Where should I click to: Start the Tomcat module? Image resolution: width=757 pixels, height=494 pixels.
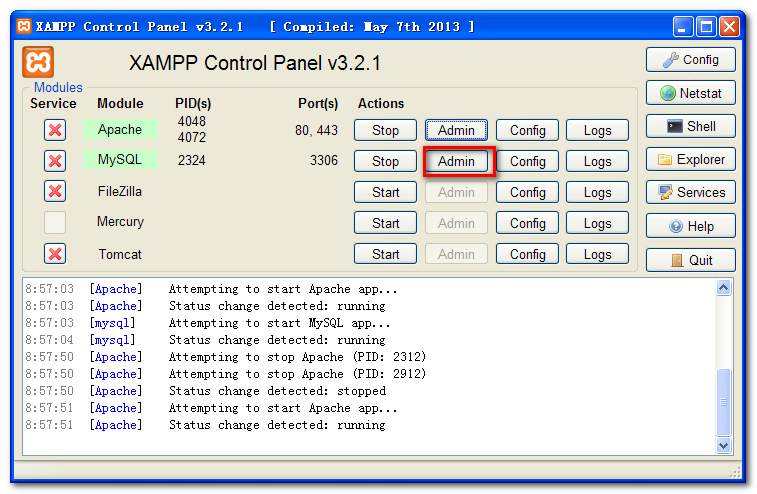point(385,254)
